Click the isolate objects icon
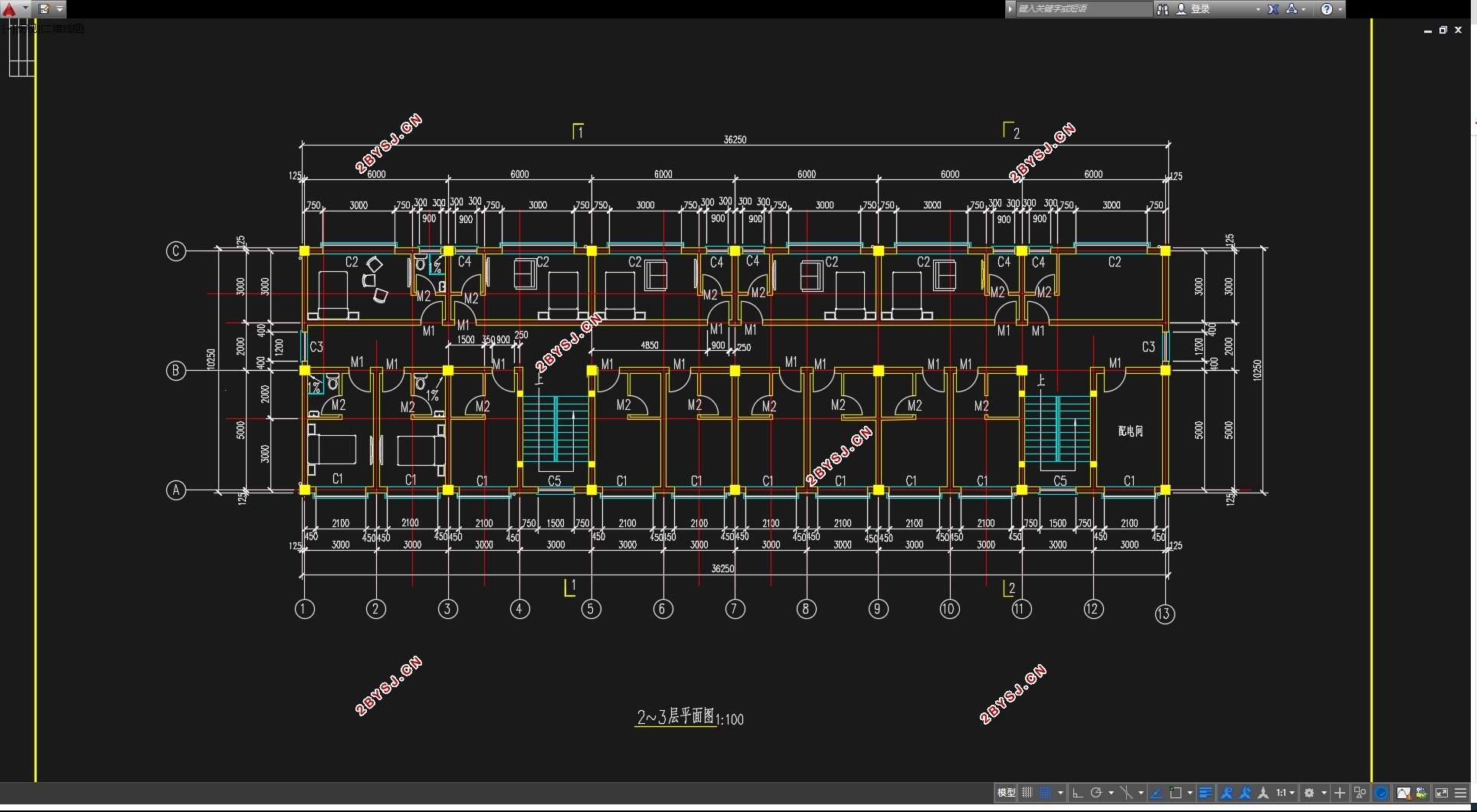The height and width of the screenshot is (812, 1477). 1360,793
